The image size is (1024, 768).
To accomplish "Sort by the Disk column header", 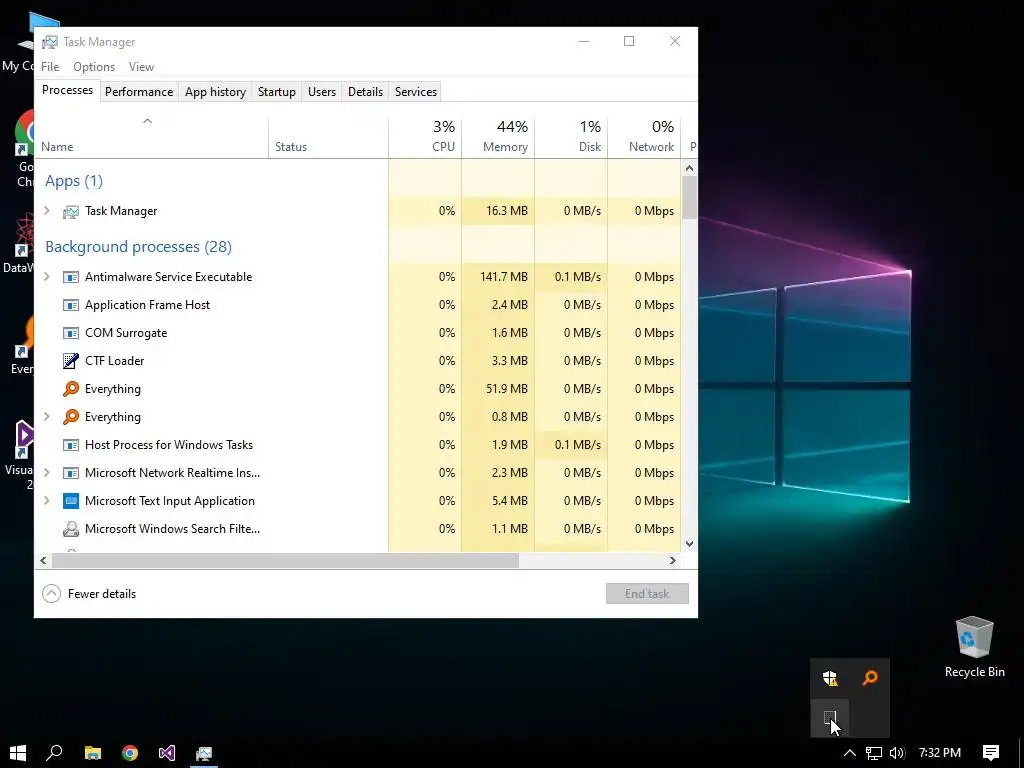I will coord(571,137).
